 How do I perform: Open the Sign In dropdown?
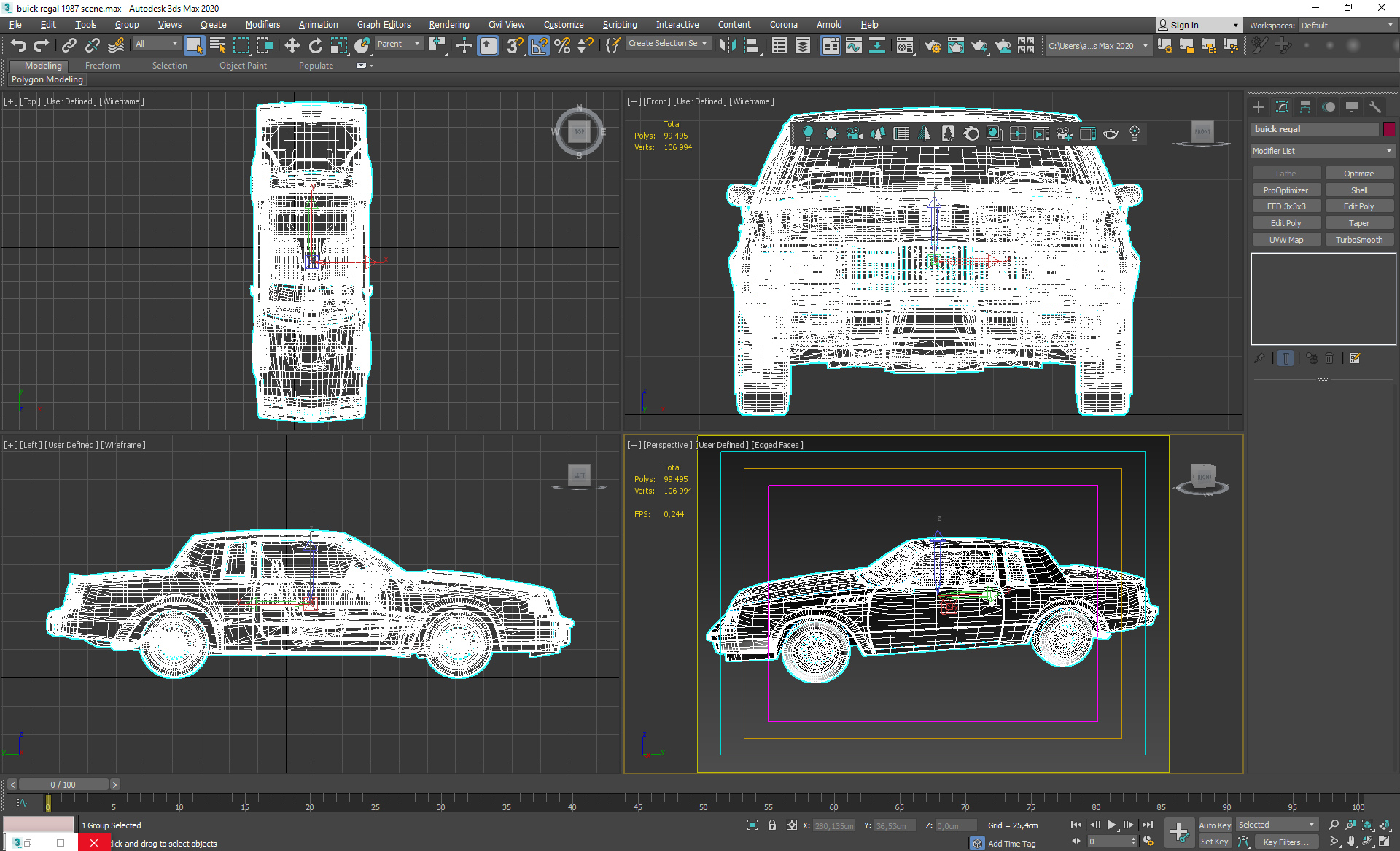click(1198, 26)
